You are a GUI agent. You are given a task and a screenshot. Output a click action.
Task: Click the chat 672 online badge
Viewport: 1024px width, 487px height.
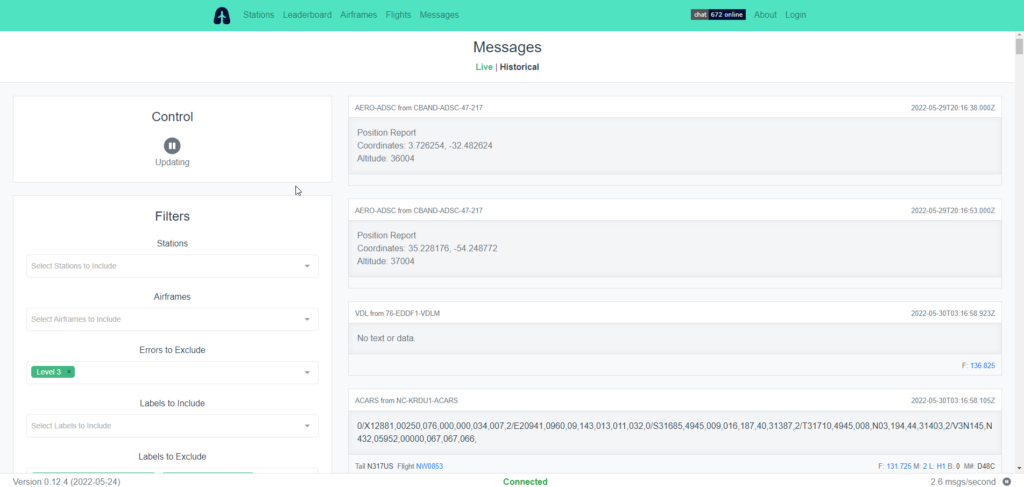[718, 14]
